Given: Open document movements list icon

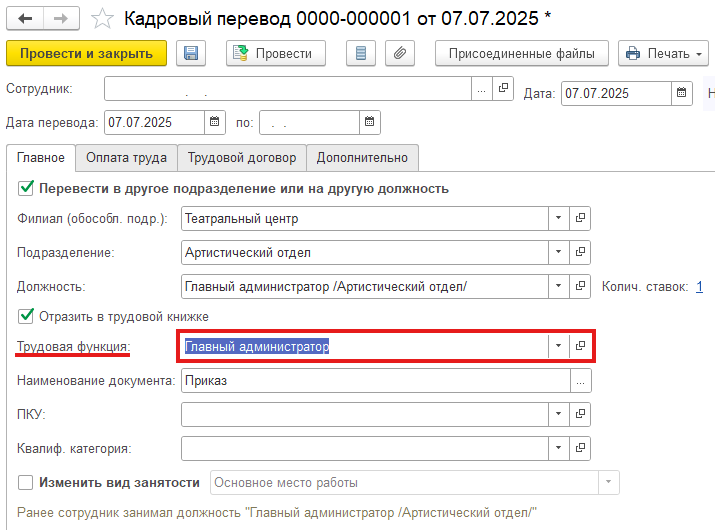Looking at the screenshot, I should (x=361, y=53).
